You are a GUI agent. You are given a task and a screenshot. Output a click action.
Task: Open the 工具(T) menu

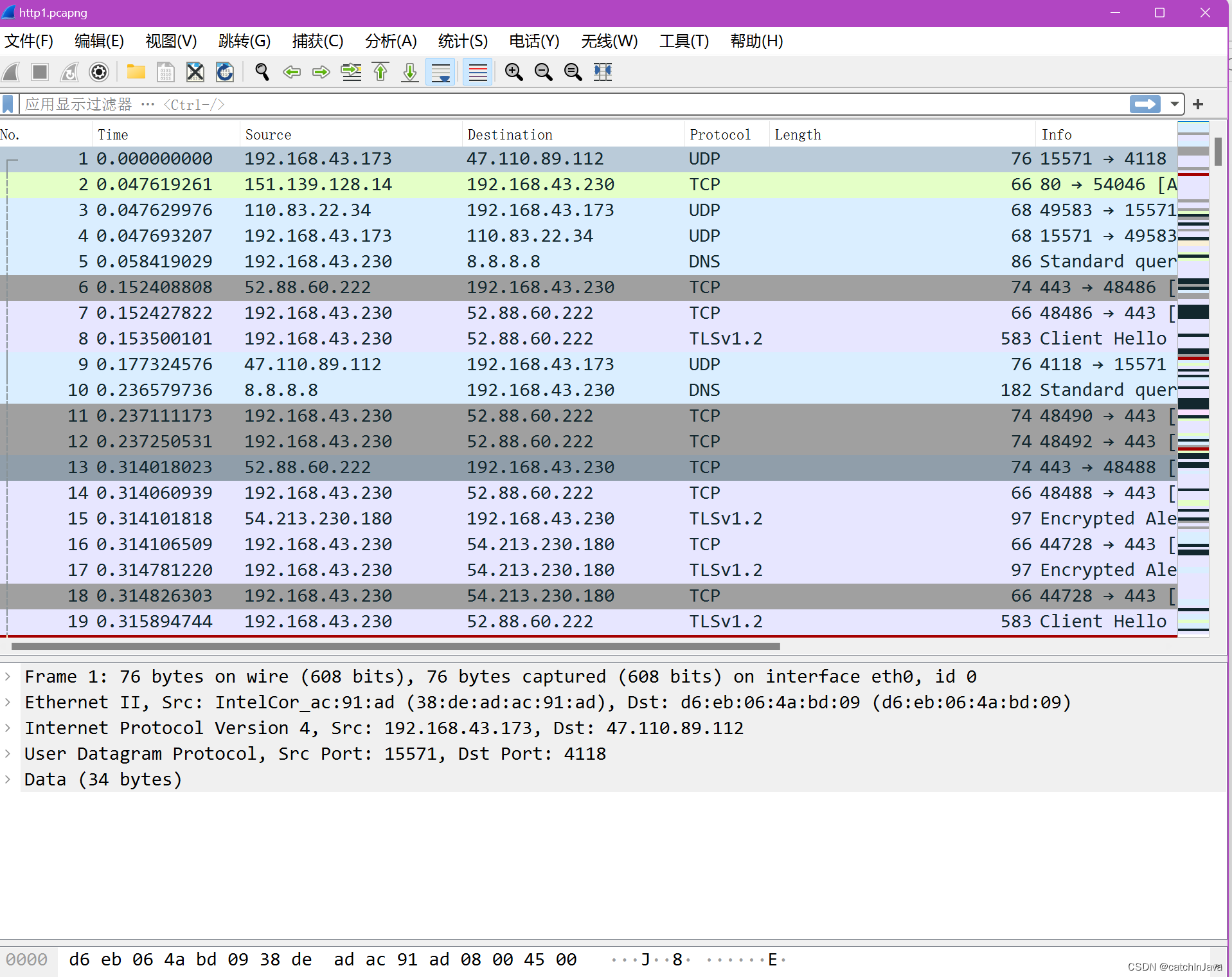click(684, 41)
